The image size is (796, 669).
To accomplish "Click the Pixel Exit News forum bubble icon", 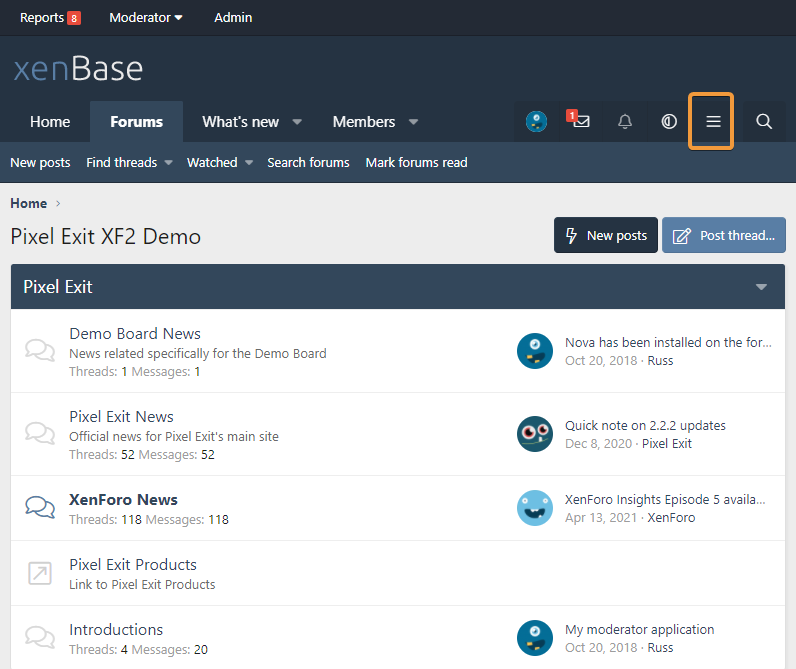I will point(40,433).
